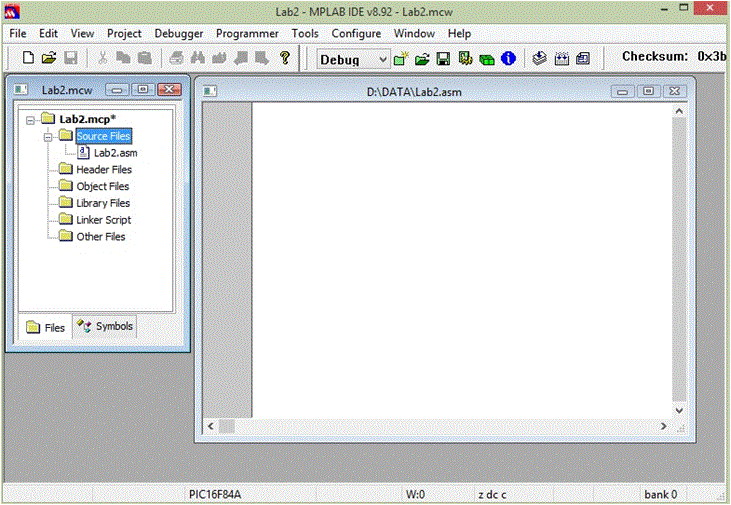
Task: Click the blue info icon
Action: (x=508, y=58)
